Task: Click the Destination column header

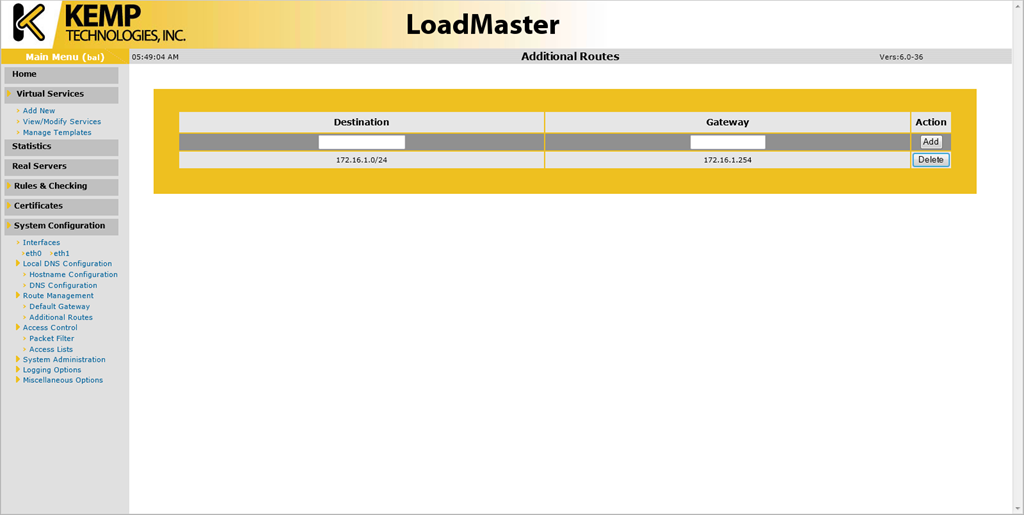Action: (x=362, y=122)
